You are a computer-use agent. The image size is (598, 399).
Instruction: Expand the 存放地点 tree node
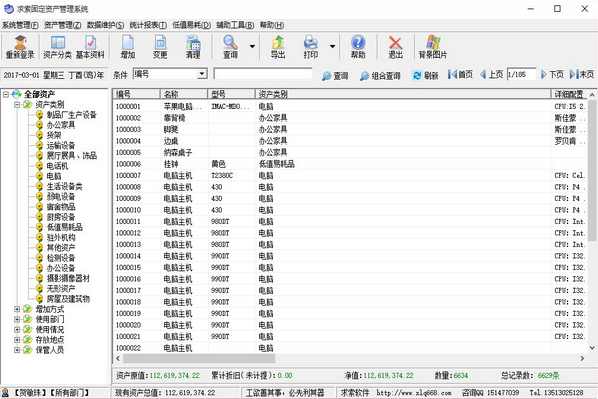(17, 340)
